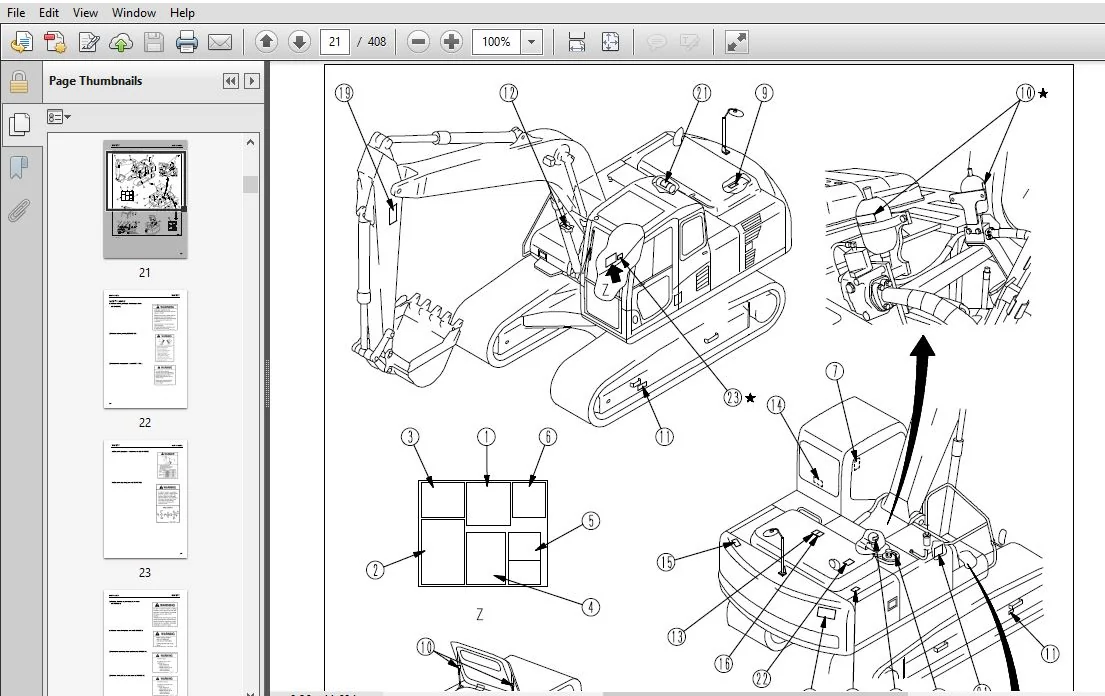Click callout number 23 in the diagram

[733, 397]
